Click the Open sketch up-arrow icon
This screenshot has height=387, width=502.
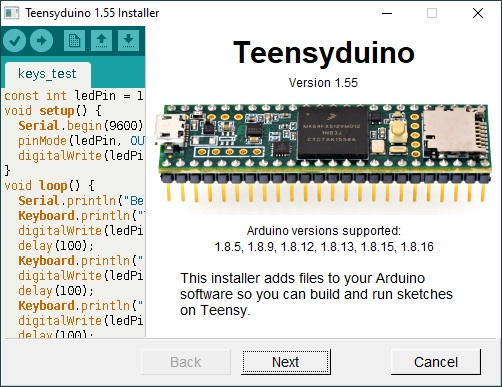101,41
